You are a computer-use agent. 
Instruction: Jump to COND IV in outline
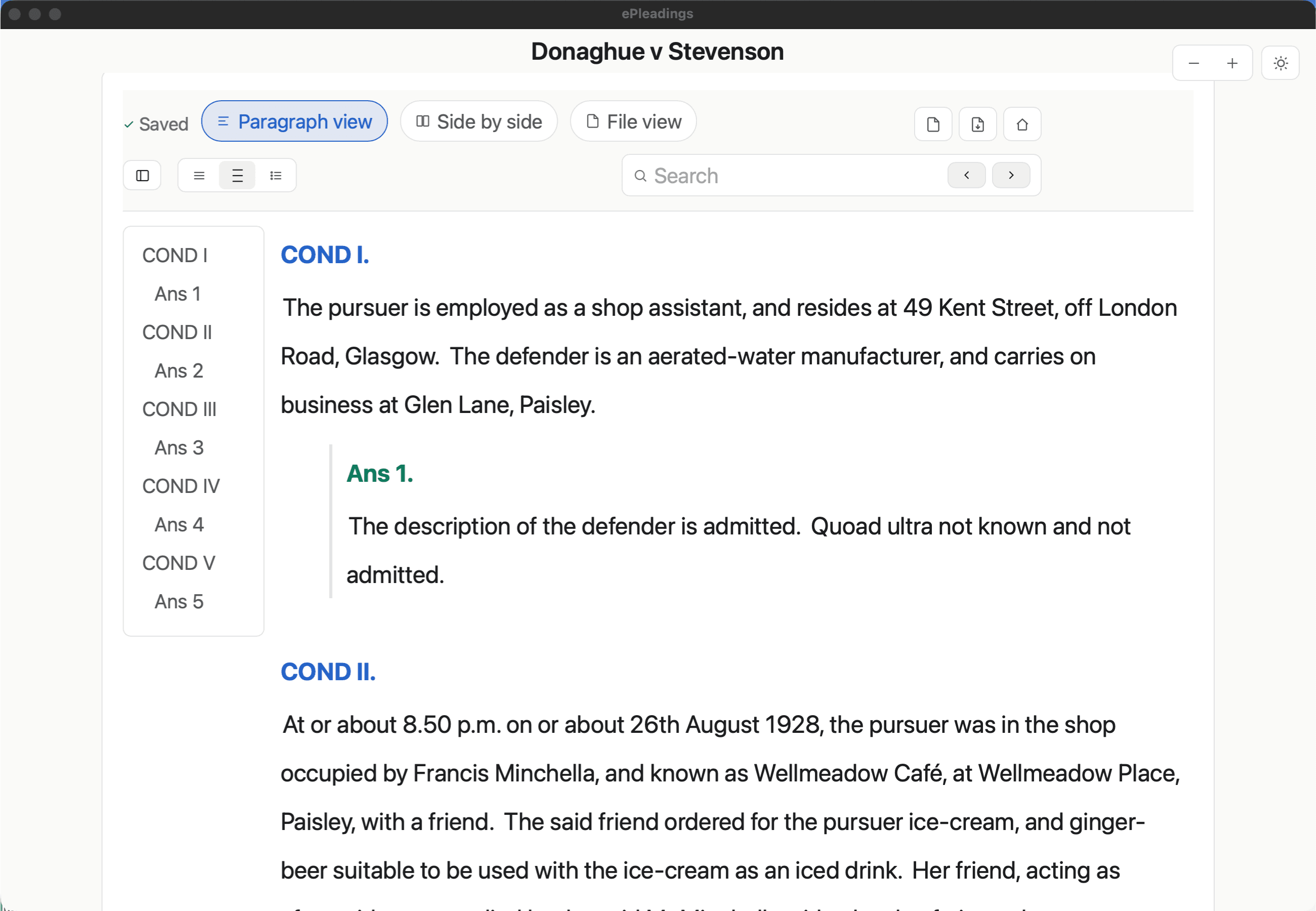tap(181, 486)
